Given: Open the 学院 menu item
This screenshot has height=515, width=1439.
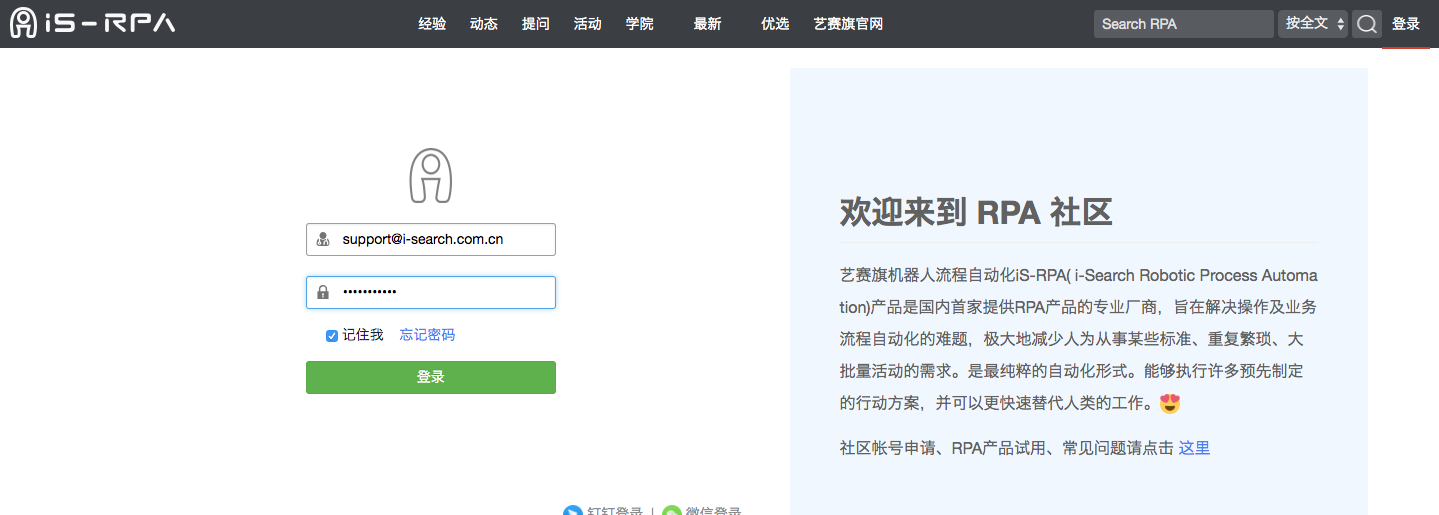Looking at the screenshot, I should (x=640, y=24).
